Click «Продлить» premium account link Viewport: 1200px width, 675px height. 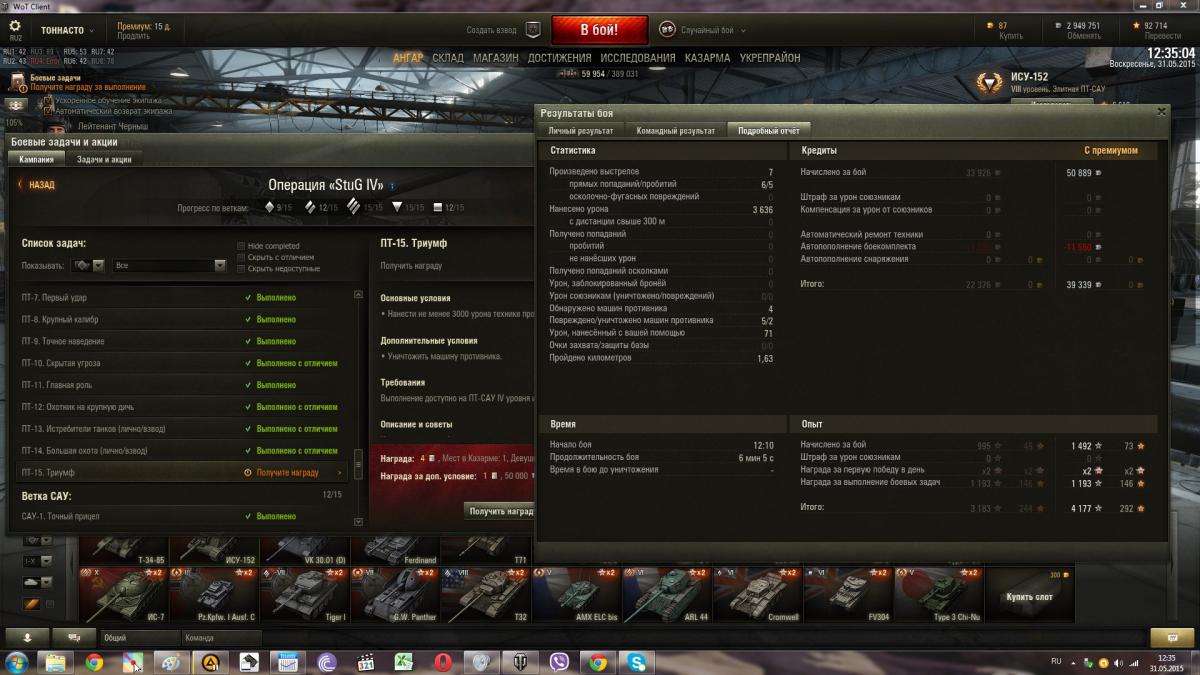point(133,36)
